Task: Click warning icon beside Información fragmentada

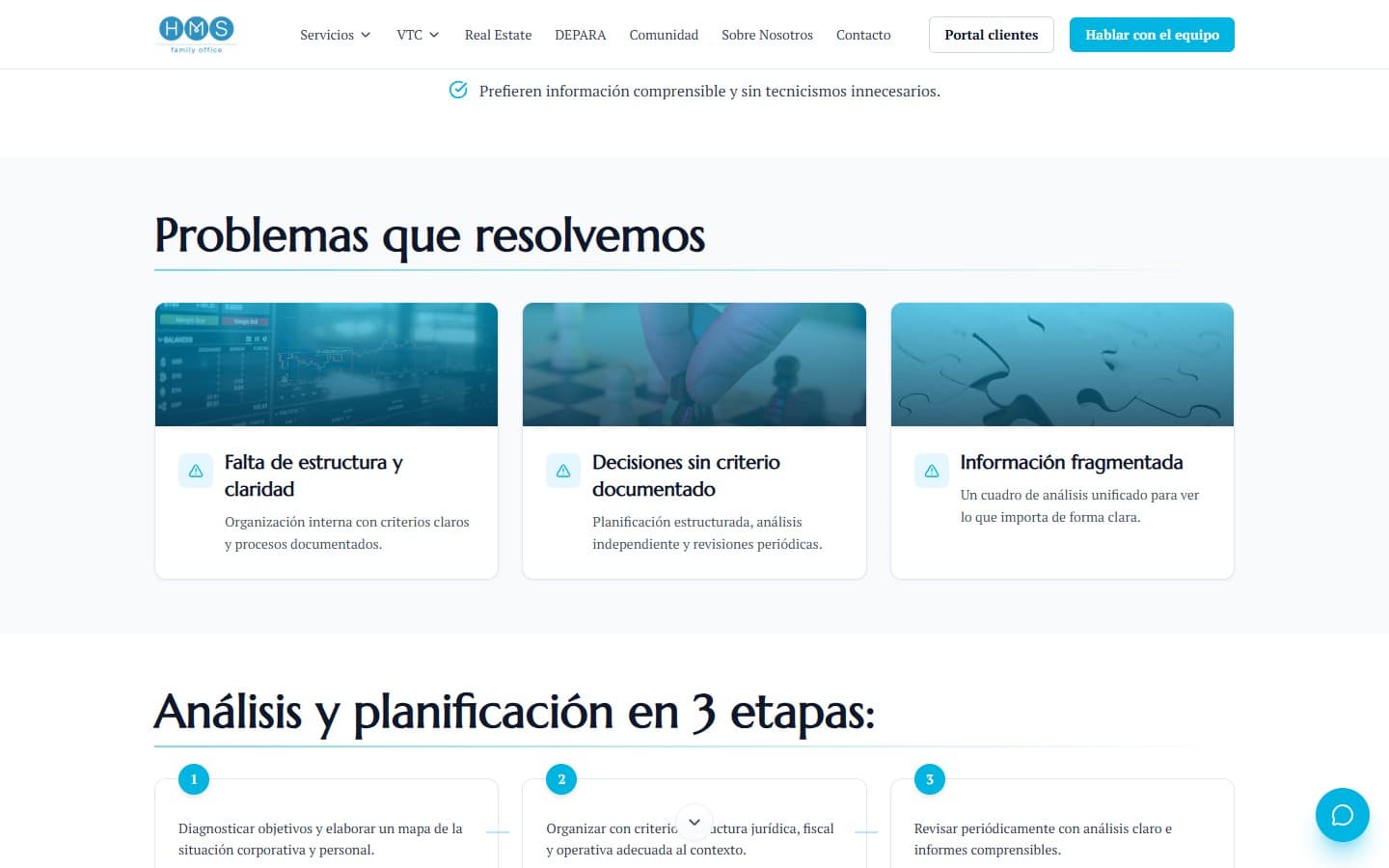Action: [932, 471]
